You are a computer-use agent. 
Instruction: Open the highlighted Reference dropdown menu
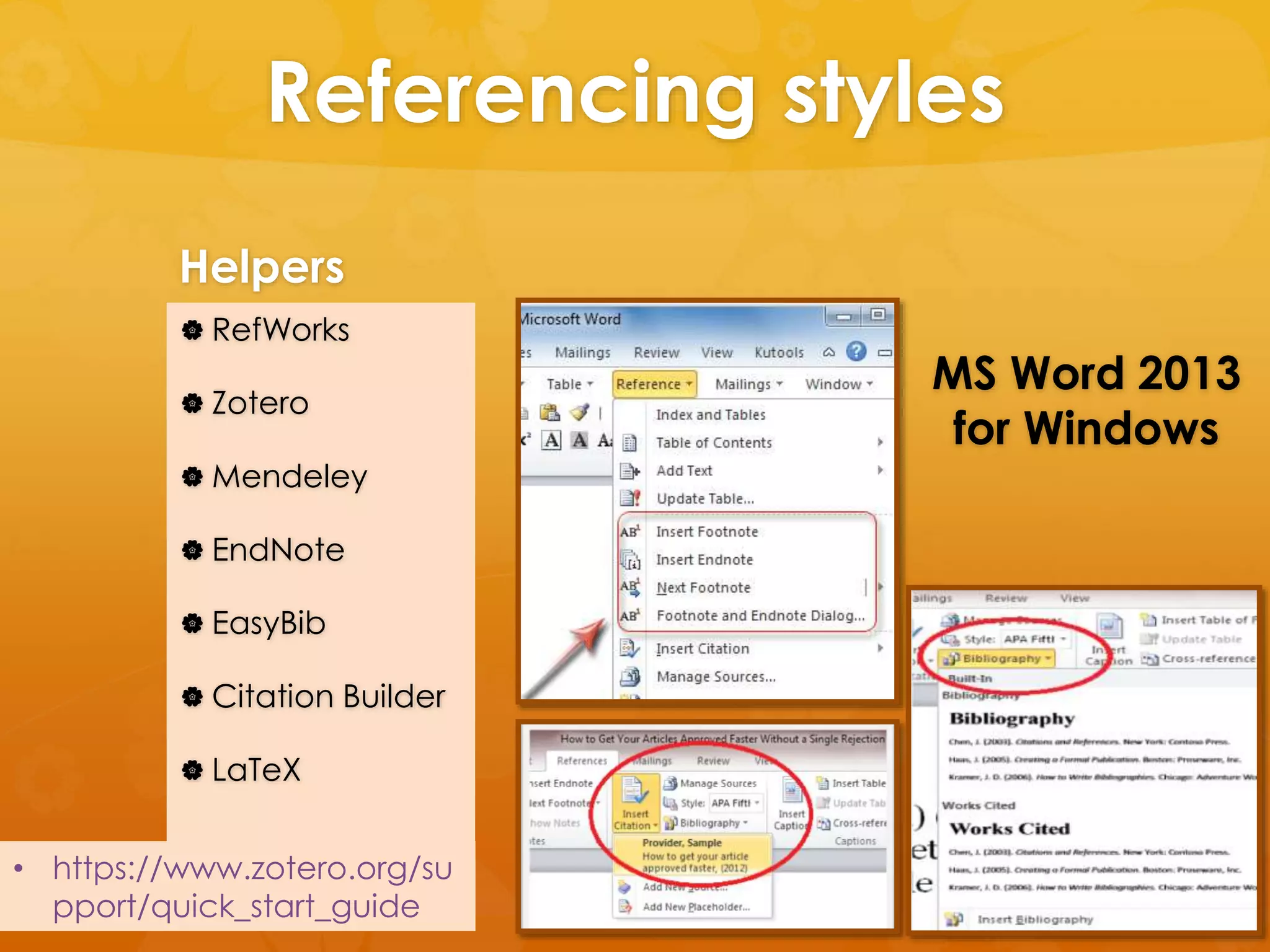pos(654,384)
